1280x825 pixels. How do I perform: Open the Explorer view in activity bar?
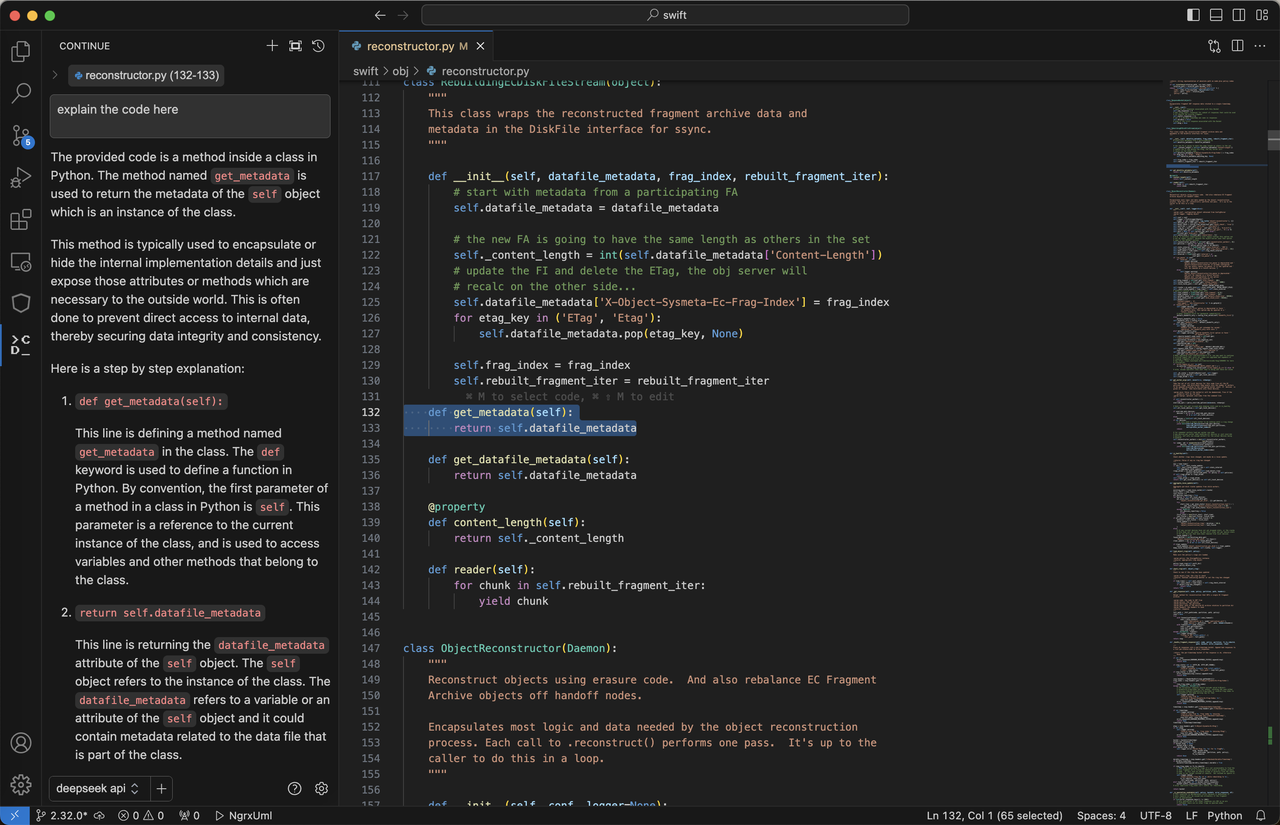click(20, 52)
